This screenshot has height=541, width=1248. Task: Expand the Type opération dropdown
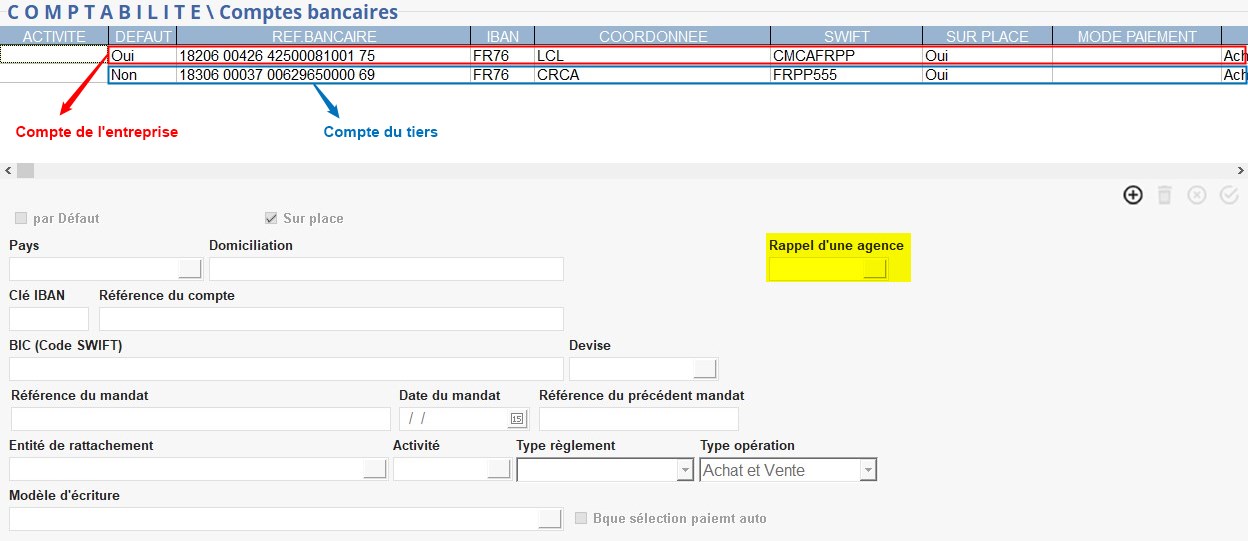pos(868,470)
